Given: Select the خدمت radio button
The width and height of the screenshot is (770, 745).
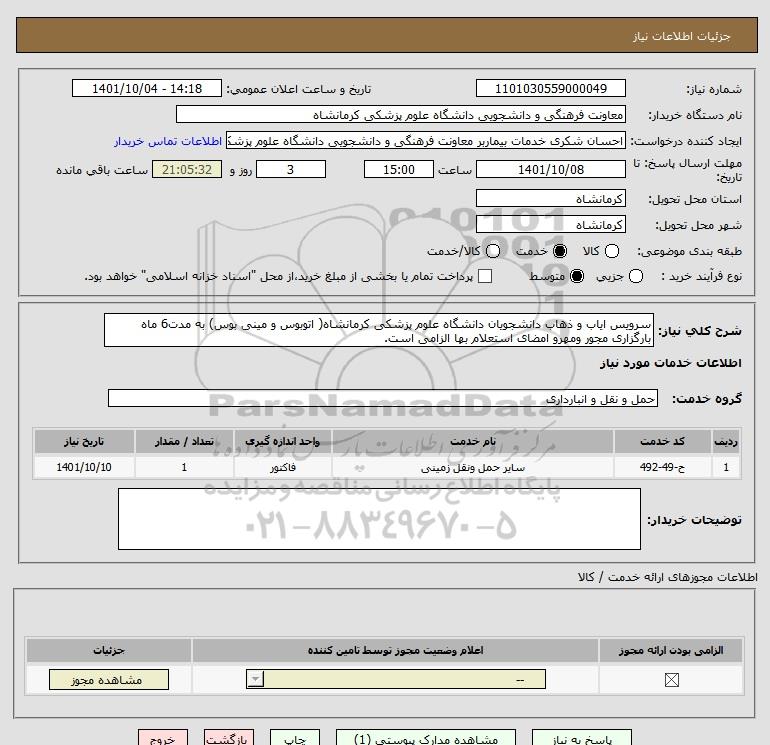Looking at the screenshot, I should point(559,251).
